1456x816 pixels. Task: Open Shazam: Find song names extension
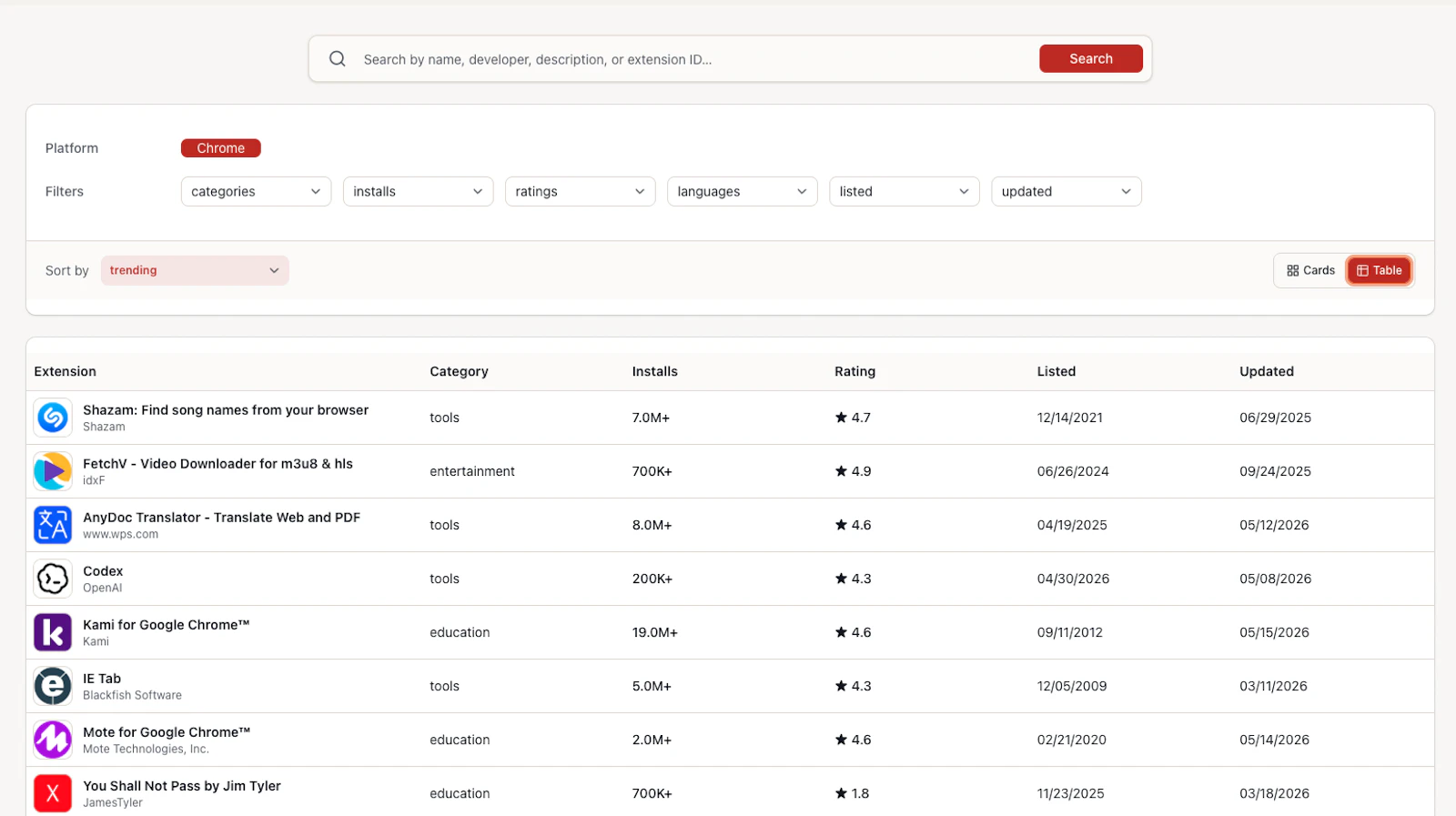(x=226, y=410)
